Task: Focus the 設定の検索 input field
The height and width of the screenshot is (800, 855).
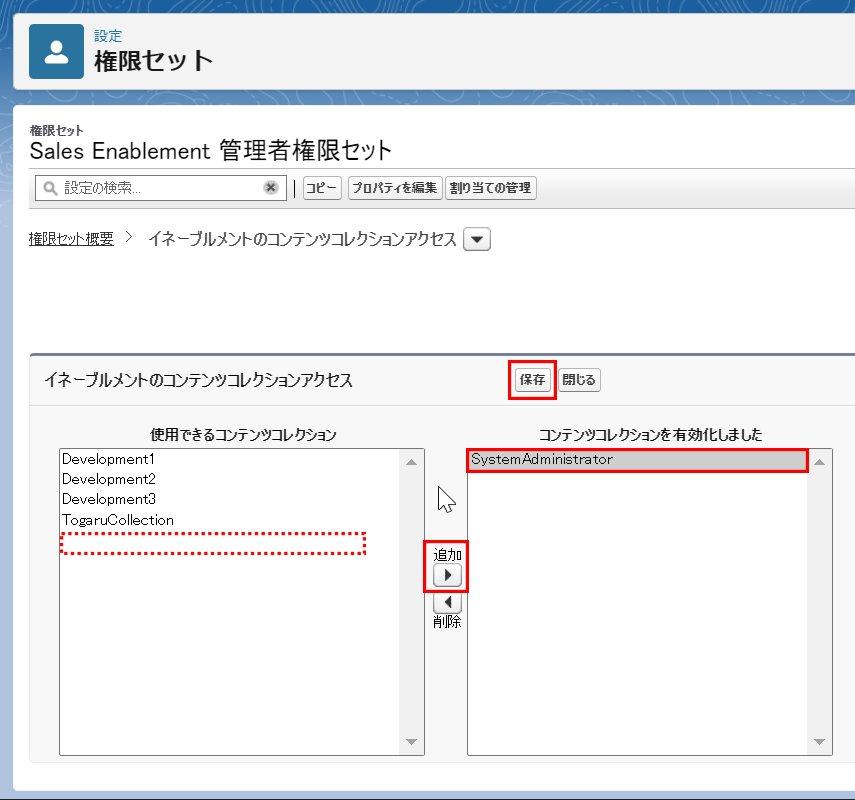Action: 161,188
